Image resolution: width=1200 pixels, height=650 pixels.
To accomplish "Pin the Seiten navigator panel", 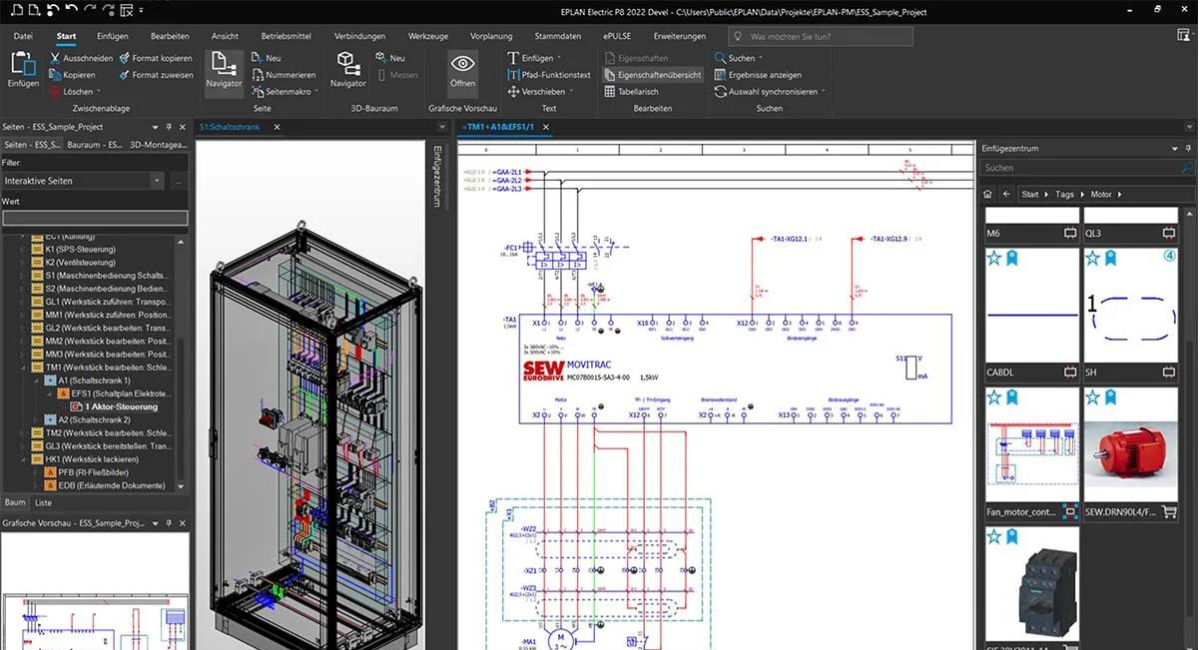I will (x=167, y=127).
